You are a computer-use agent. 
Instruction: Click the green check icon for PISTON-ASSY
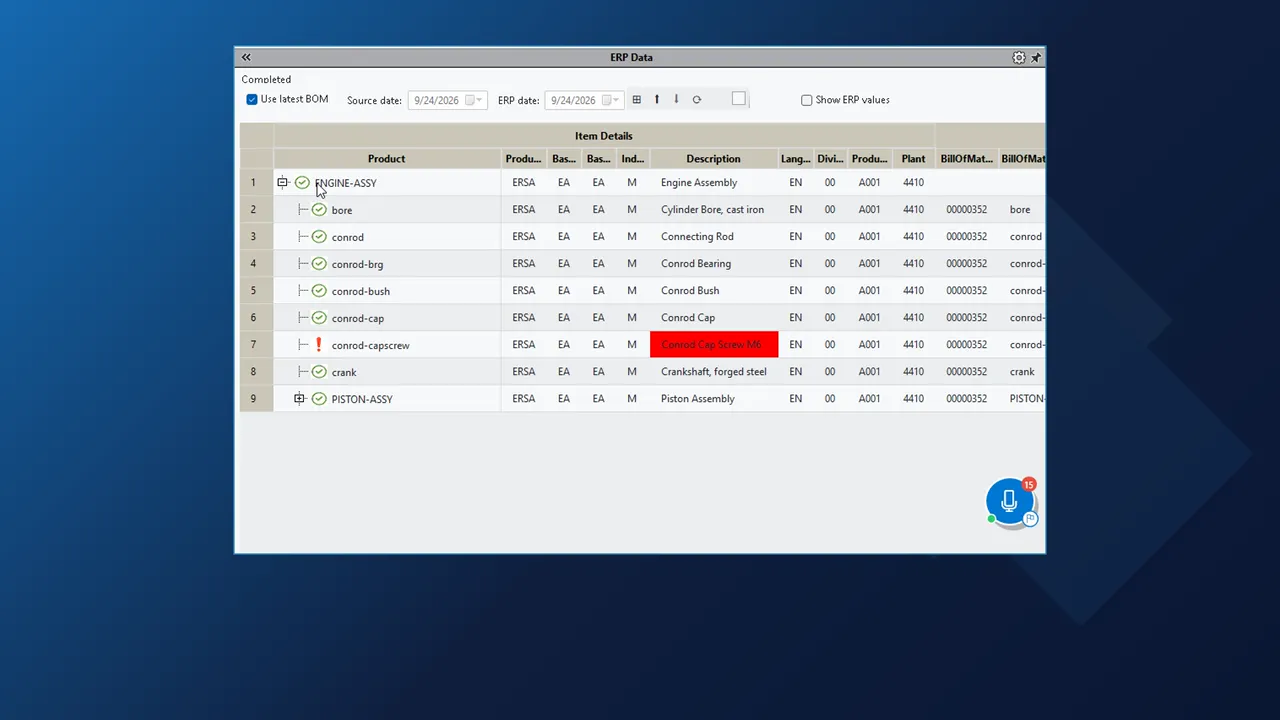(319, 399)
